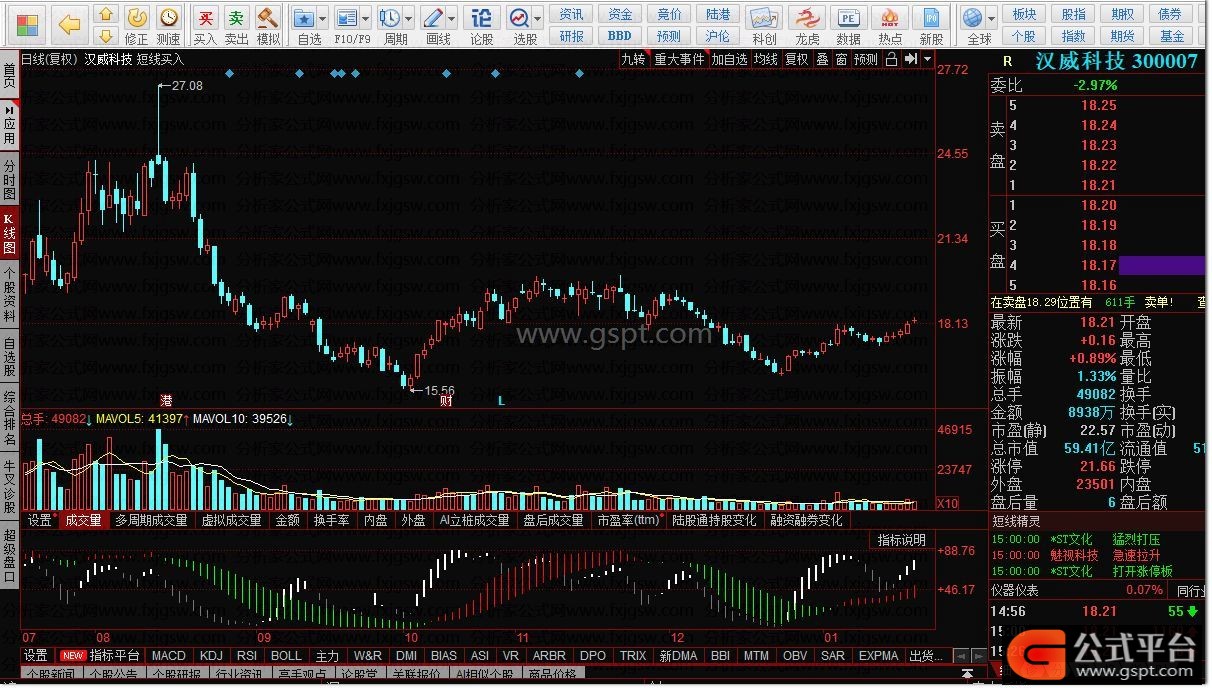The image size is (1212, 688).
Task: Click the BBD button
Action: 620,36
